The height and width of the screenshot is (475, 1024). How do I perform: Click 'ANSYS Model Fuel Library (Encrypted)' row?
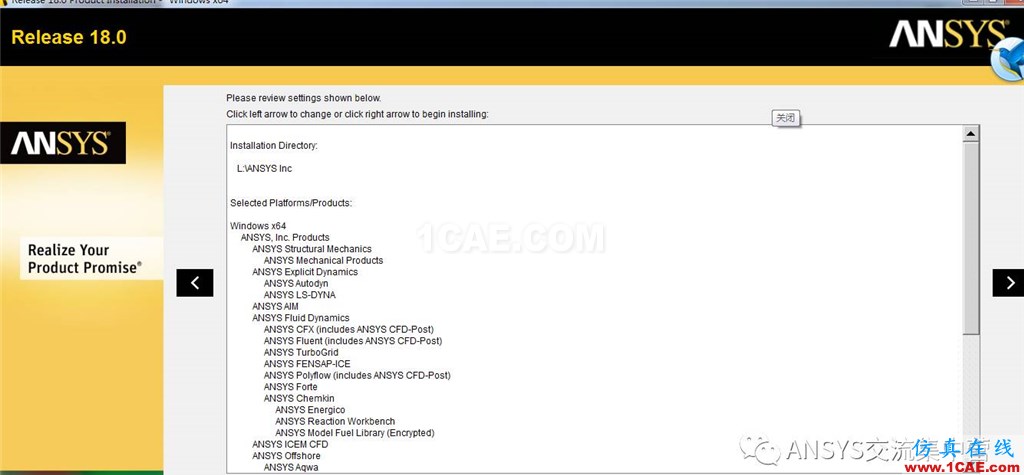click(x=355, y=433)
